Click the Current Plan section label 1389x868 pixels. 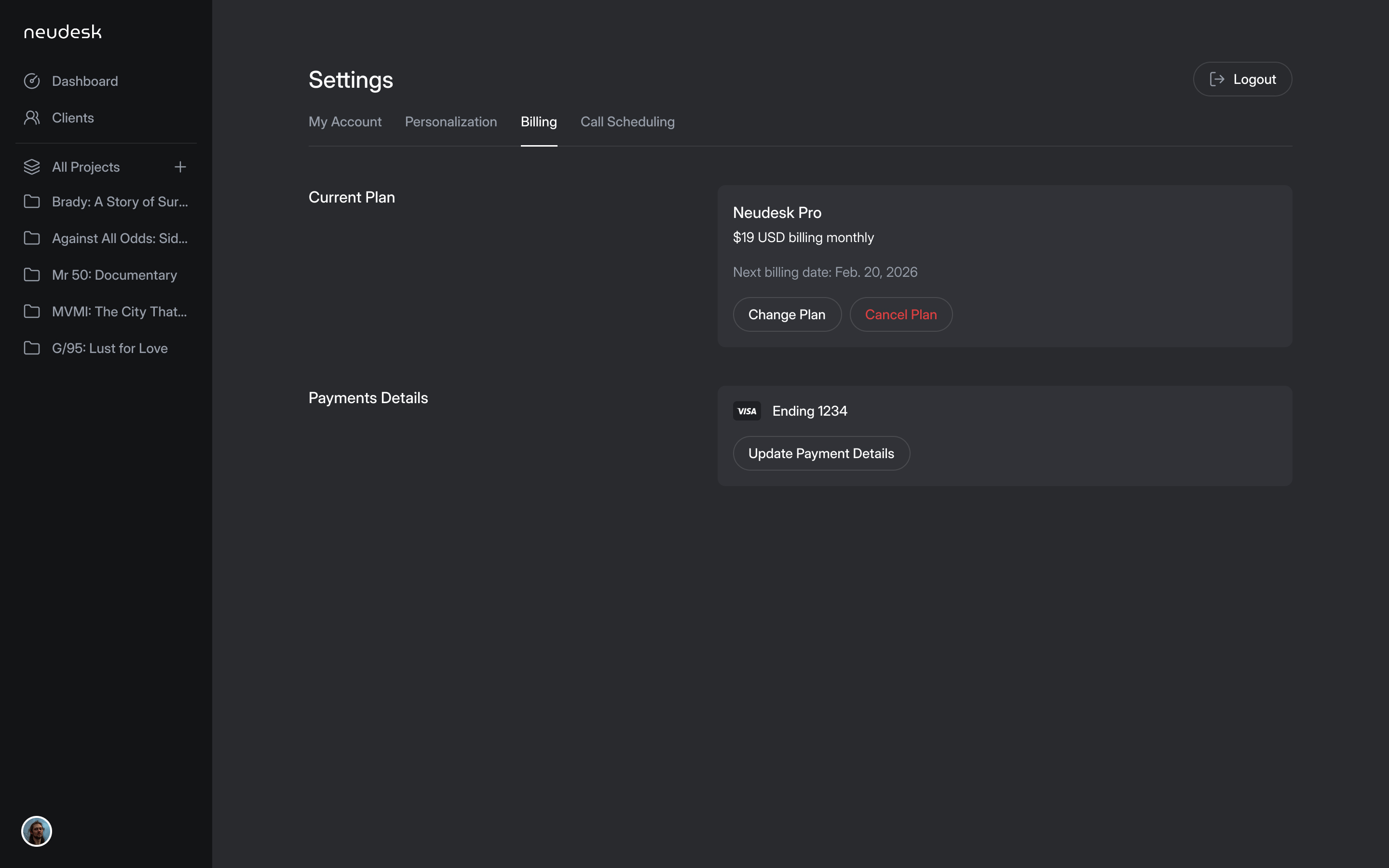(x=352, y=197)
